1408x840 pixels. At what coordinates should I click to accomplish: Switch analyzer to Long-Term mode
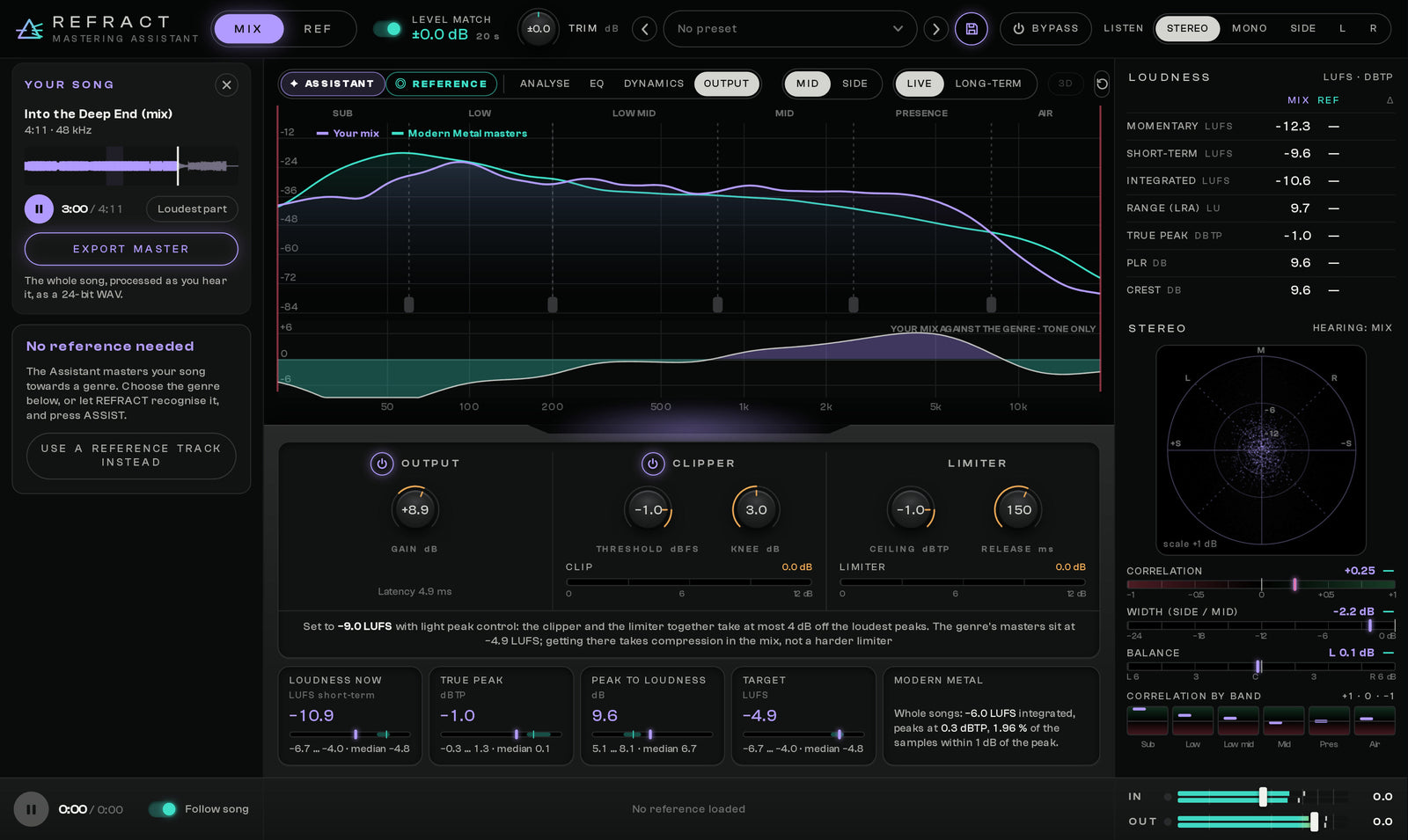coord(988,84)
